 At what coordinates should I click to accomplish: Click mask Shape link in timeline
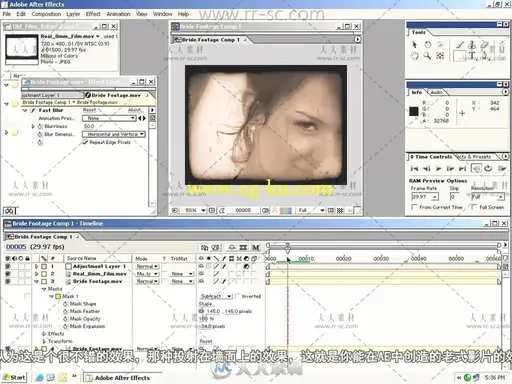coord(205,304)
